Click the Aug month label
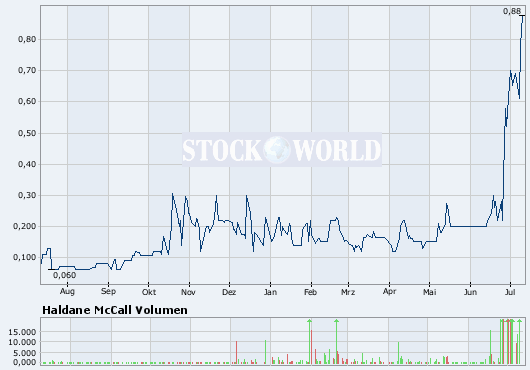Image resolution: width=530 pixels, height=370 pixels. (67, 292)
